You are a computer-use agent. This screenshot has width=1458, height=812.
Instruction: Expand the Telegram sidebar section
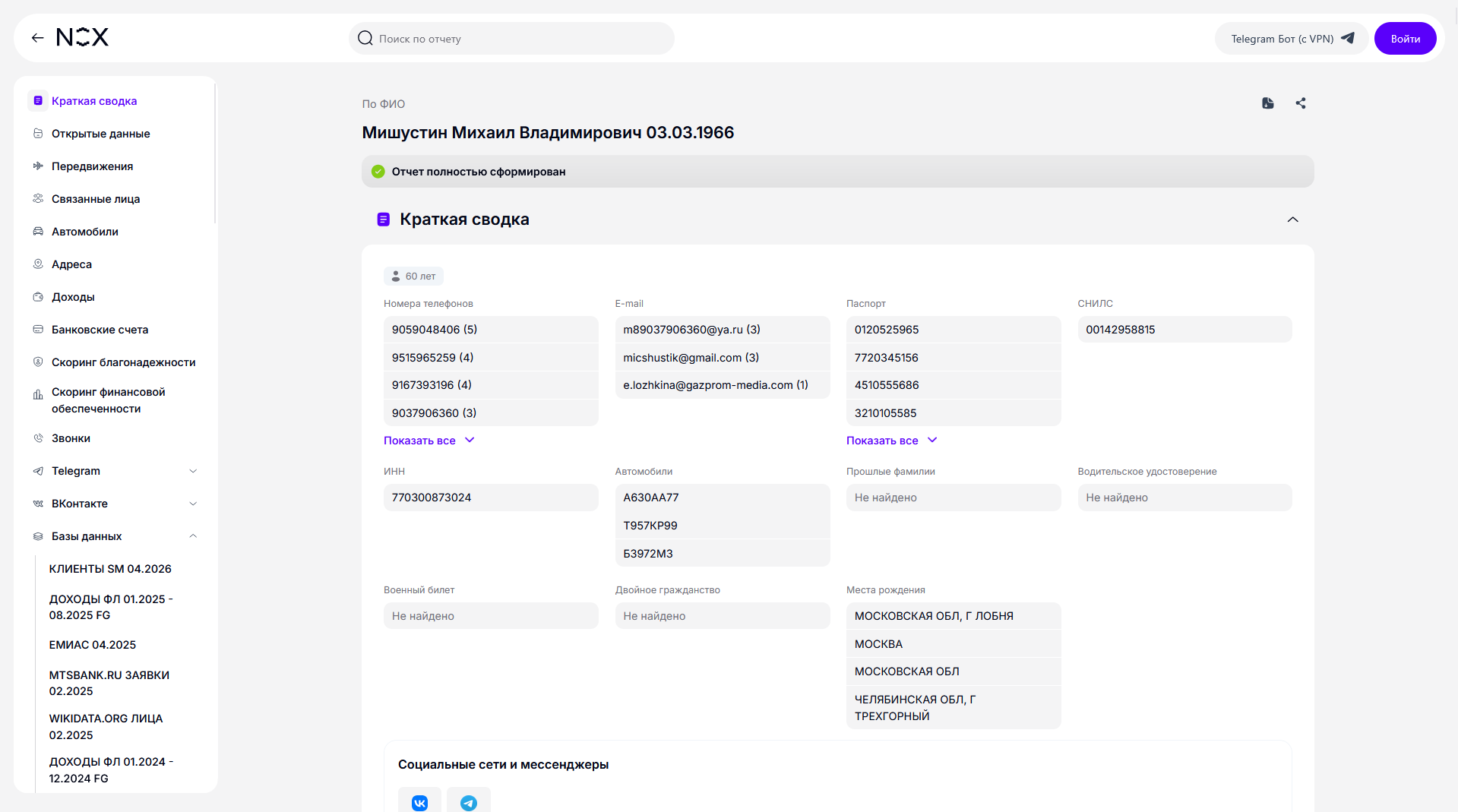pyautogui.click(x=193, y=471)
